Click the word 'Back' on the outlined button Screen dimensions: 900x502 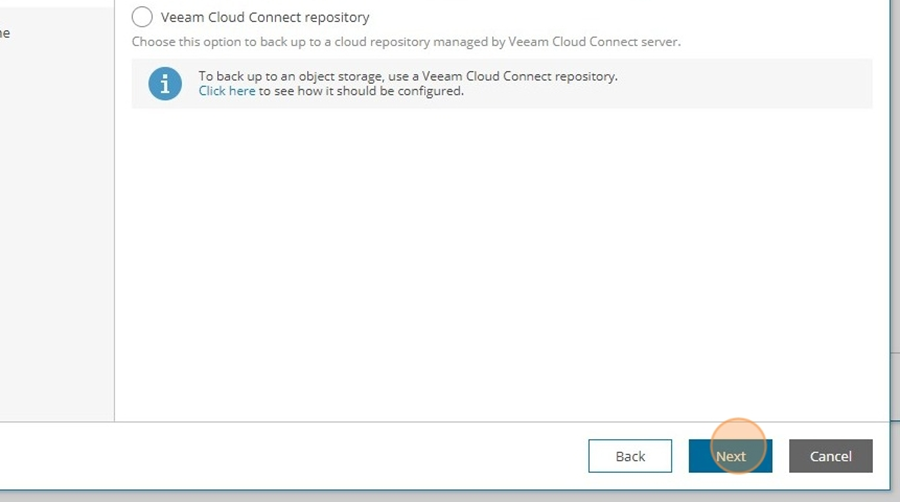pos(630,456)
